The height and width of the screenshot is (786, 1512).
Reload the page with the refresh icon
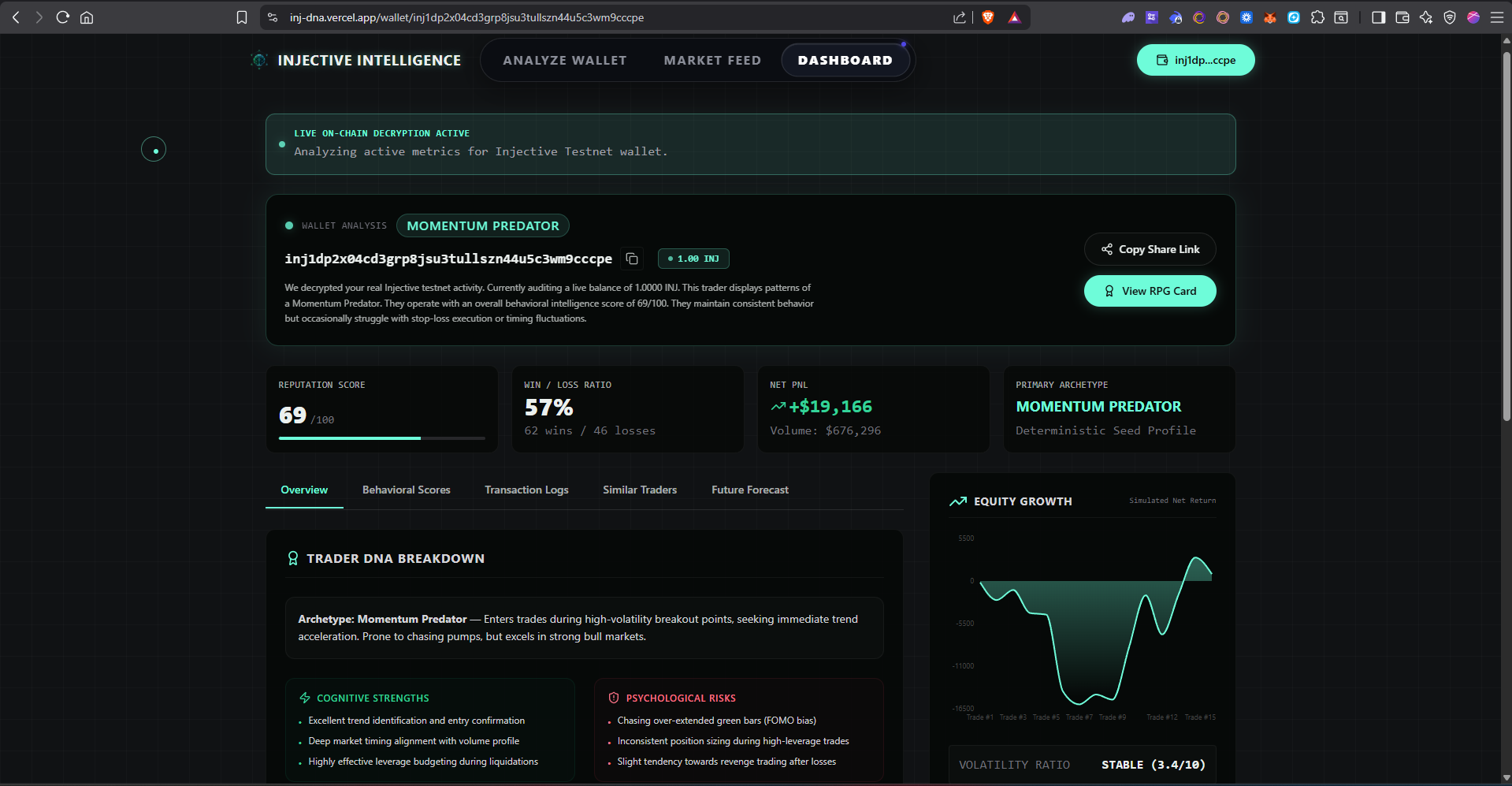[63, 17]
